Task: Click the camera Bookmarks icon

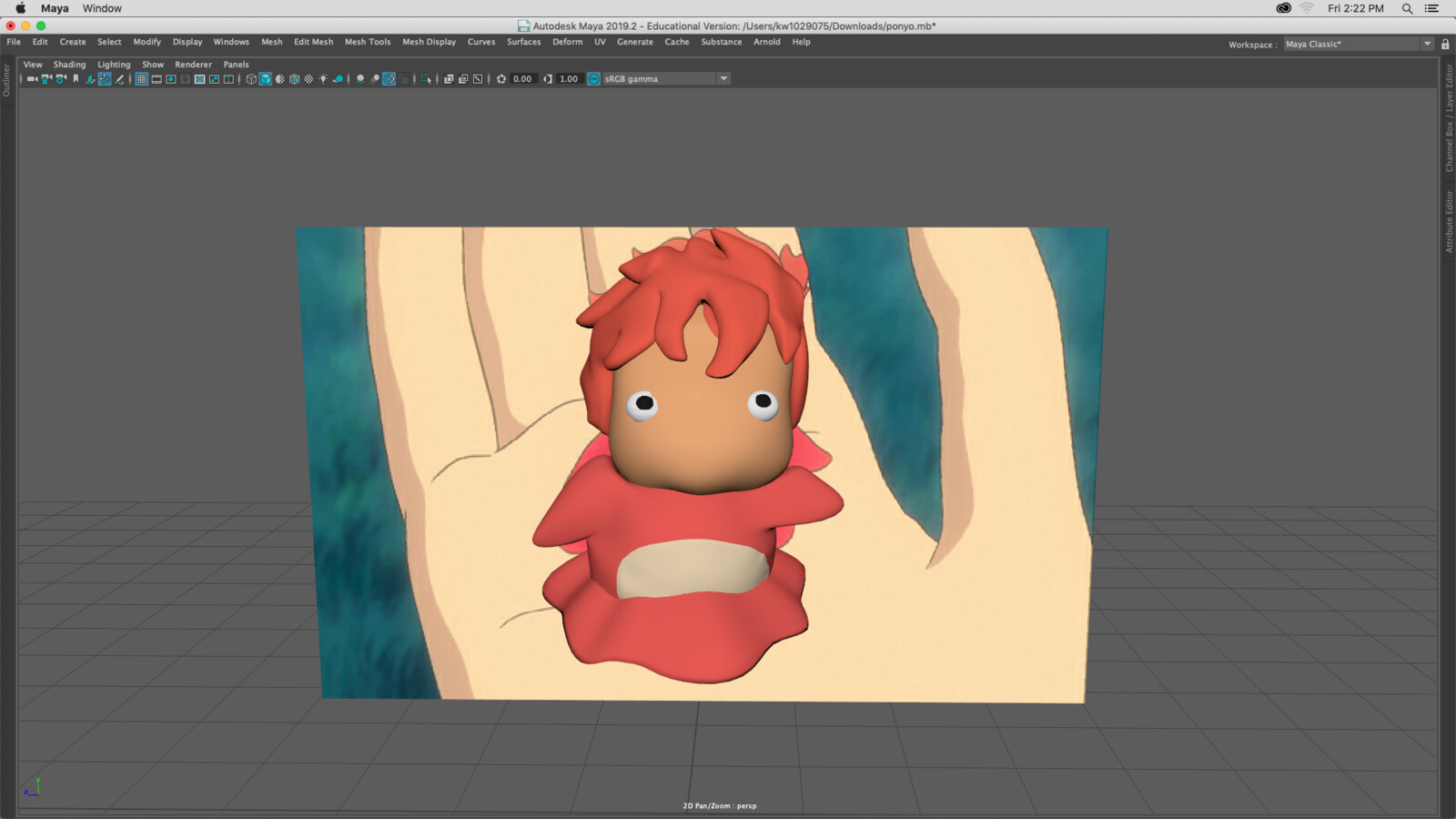Action: coord(76,79)
